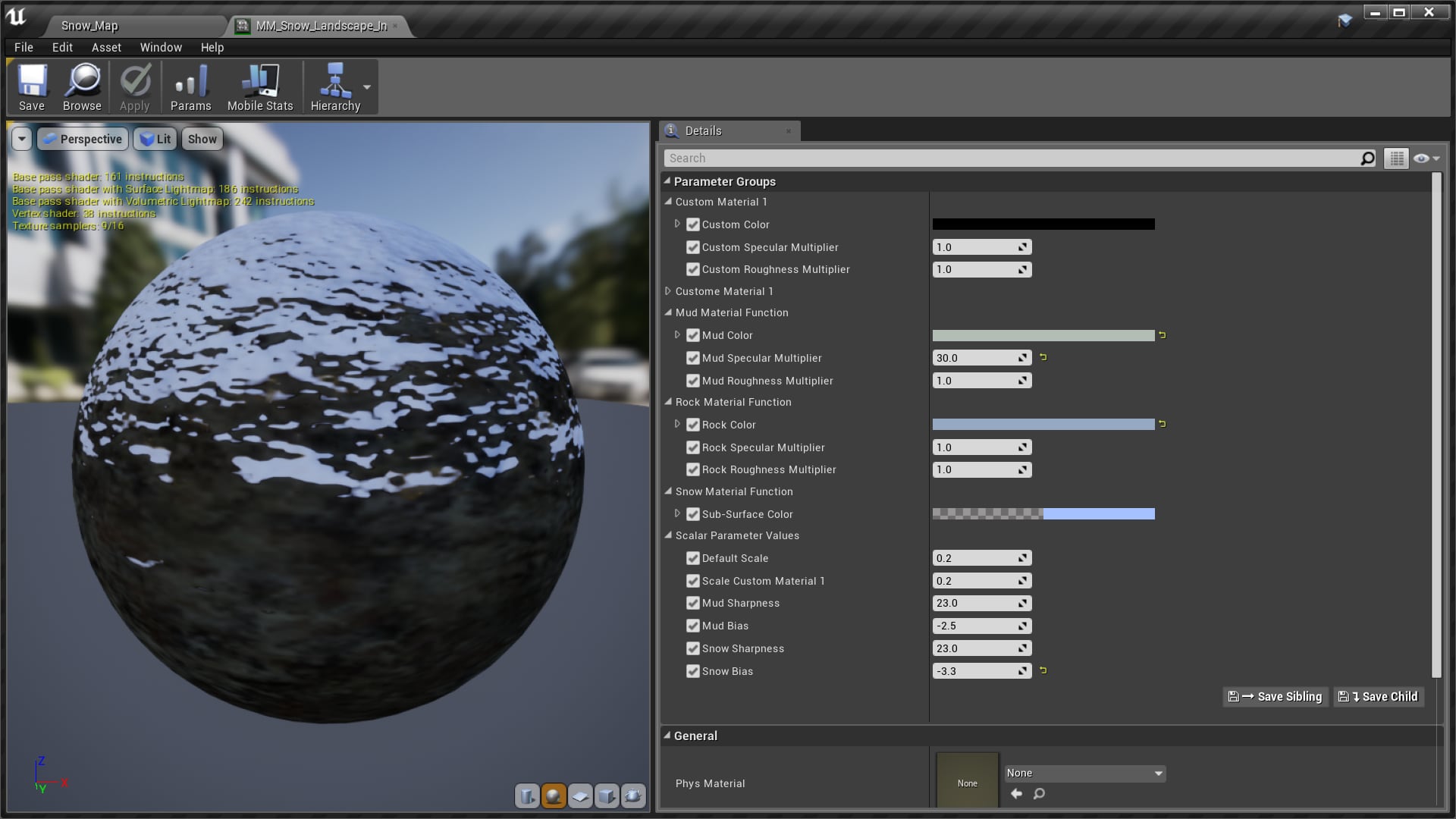This screenshot has width=1456, height=819.
Task: Select the cylinder preview mesh
Action: click(527, 795)
